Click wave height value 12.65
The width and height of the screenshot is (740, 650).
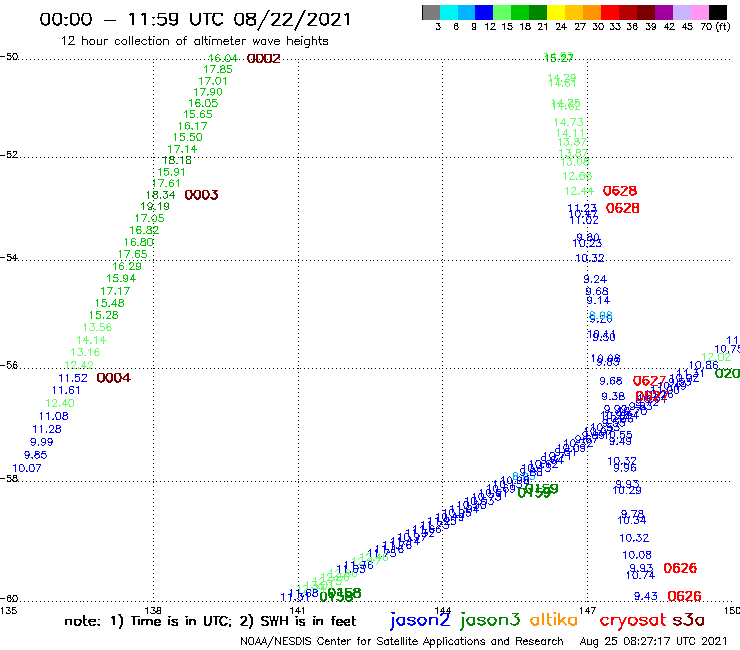pos(577,176)
